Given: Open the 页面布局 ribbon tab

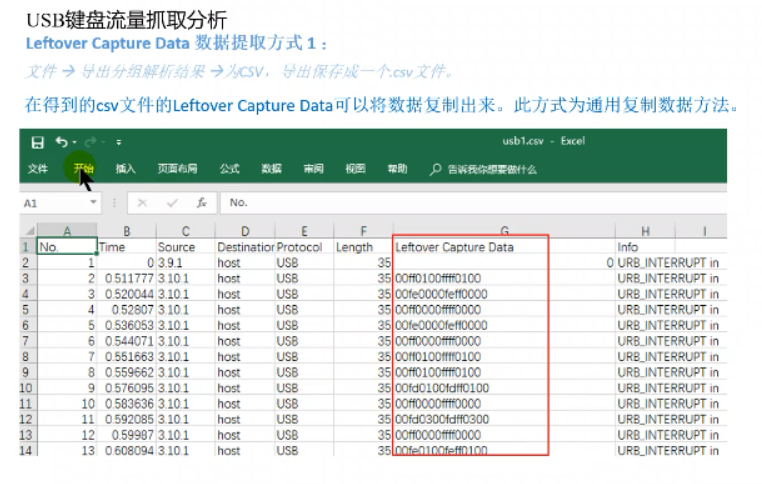Looking at the screenshot, I should point(177,169).
